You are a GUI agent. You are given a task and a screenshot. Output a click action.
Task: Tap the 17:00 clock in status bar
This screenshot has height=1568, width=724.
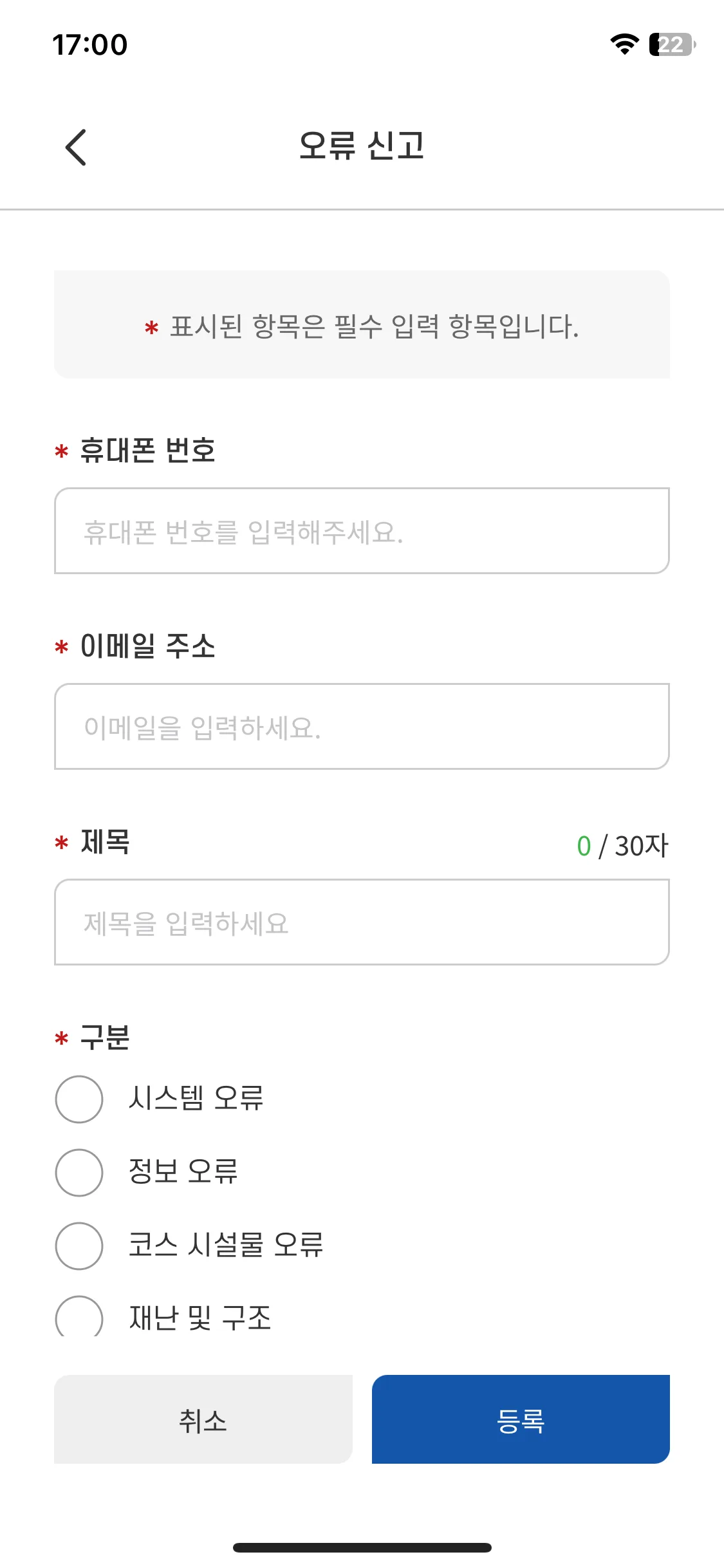90,45
